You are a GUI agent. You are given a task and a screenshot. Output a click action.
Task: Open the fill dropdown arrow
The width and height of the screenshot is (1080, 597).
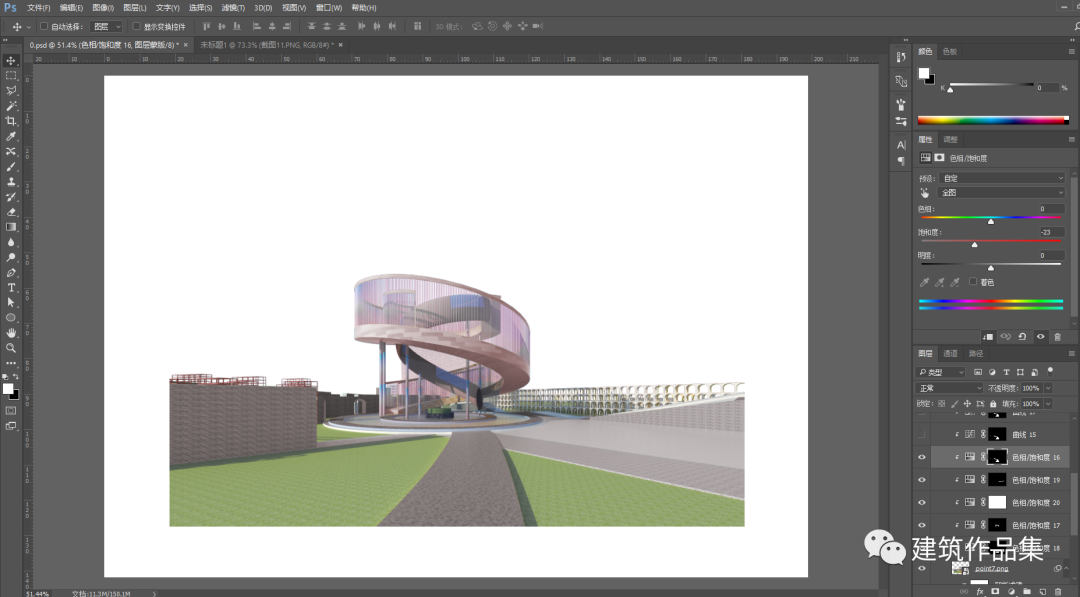[x=1048, y=404]
